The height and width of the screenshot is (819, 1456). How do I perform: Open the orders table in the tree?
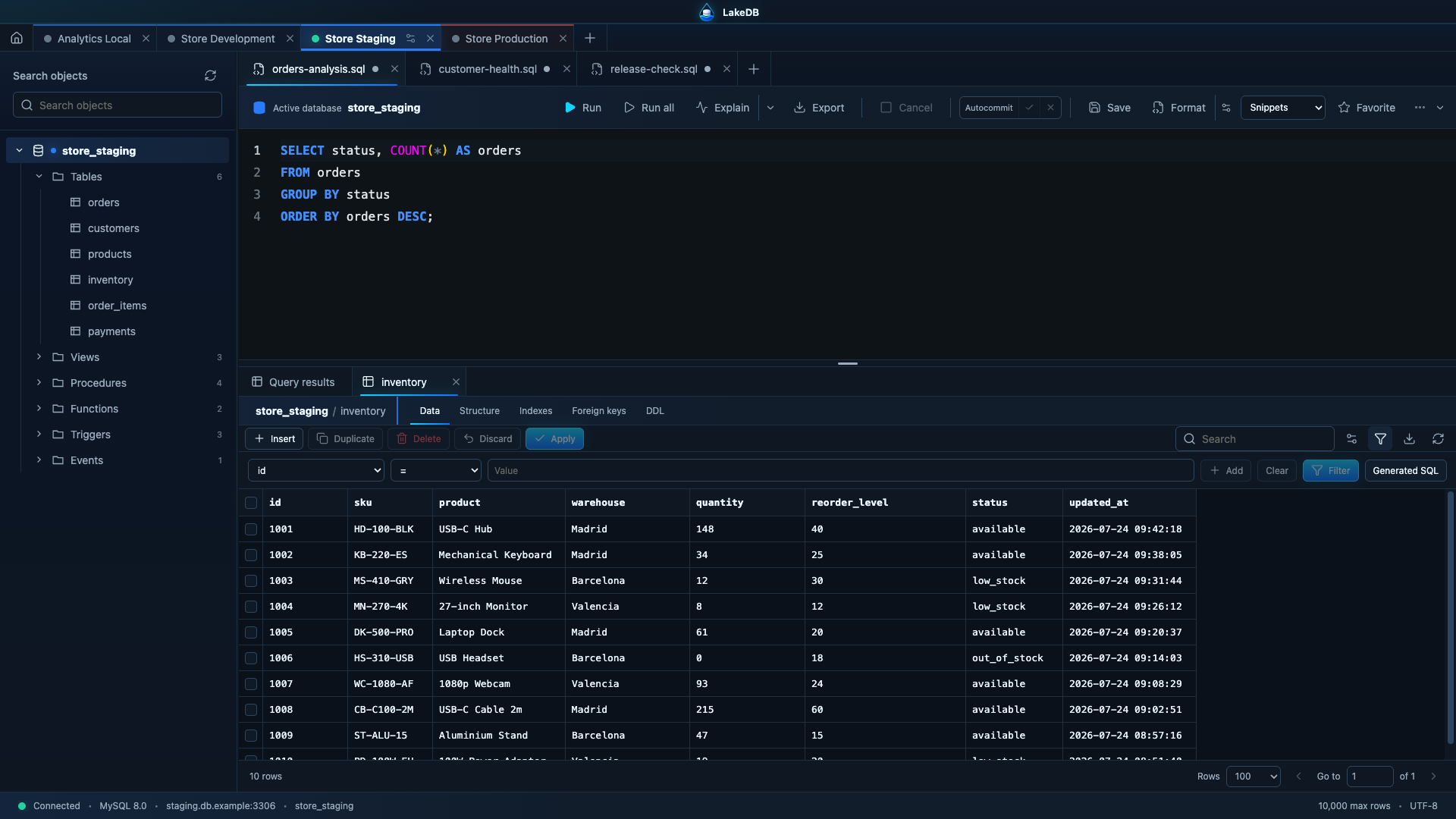click(x=103, y=202)
